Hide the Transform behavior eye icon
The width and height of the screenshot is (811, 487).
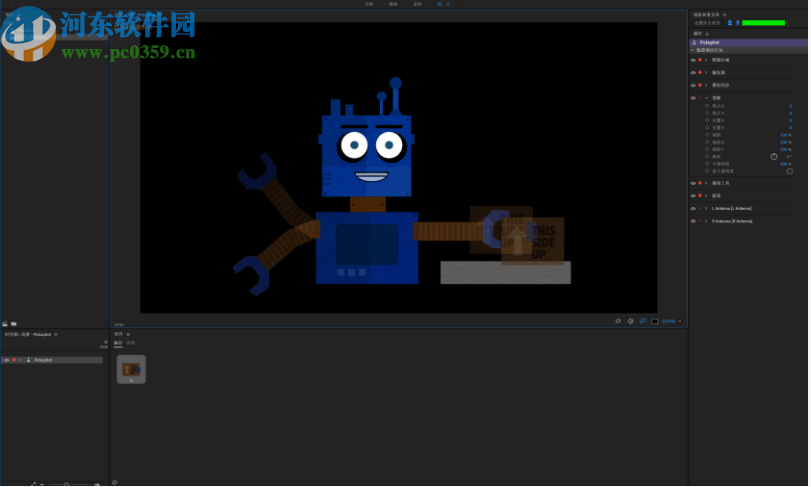[x=693, y=98]
